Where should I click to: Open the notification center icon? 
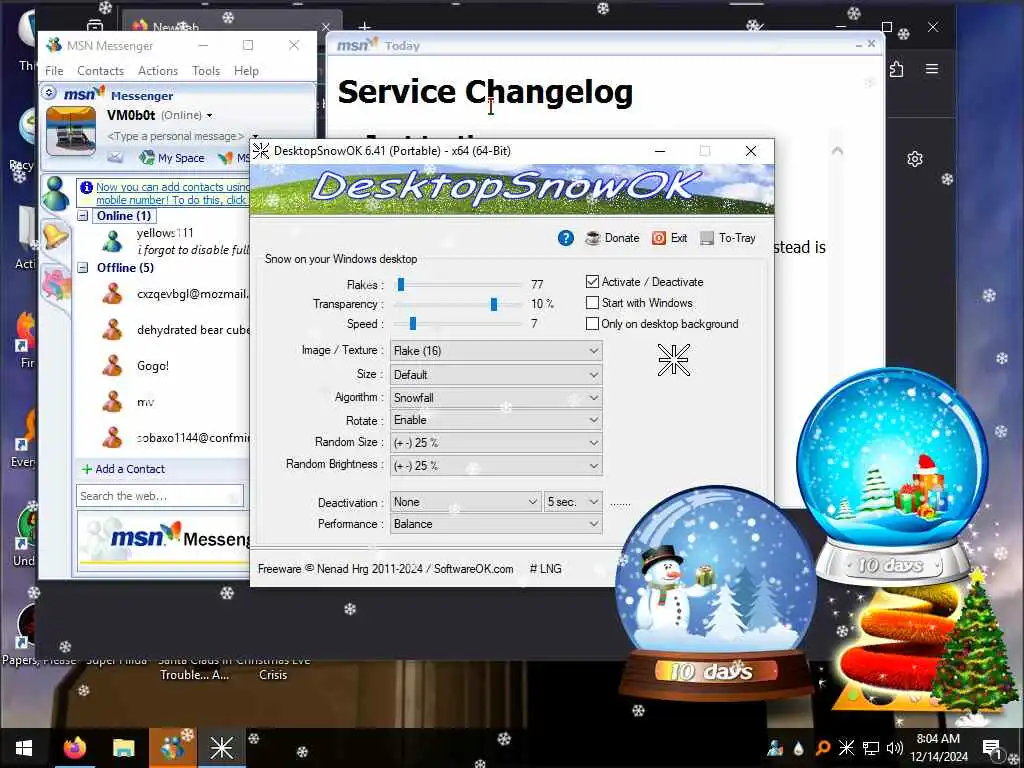[991, 748]
